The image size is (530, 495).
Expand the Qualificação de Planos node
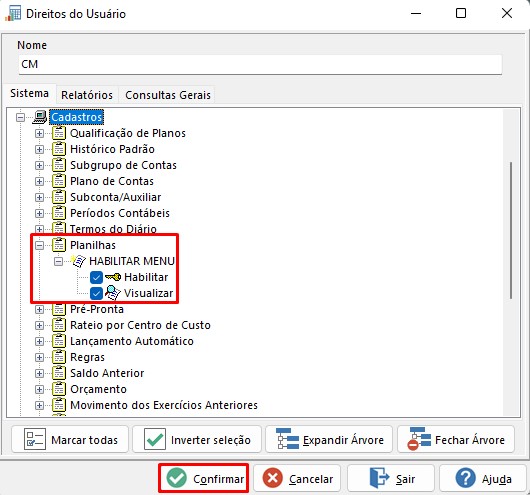point(40,133)
